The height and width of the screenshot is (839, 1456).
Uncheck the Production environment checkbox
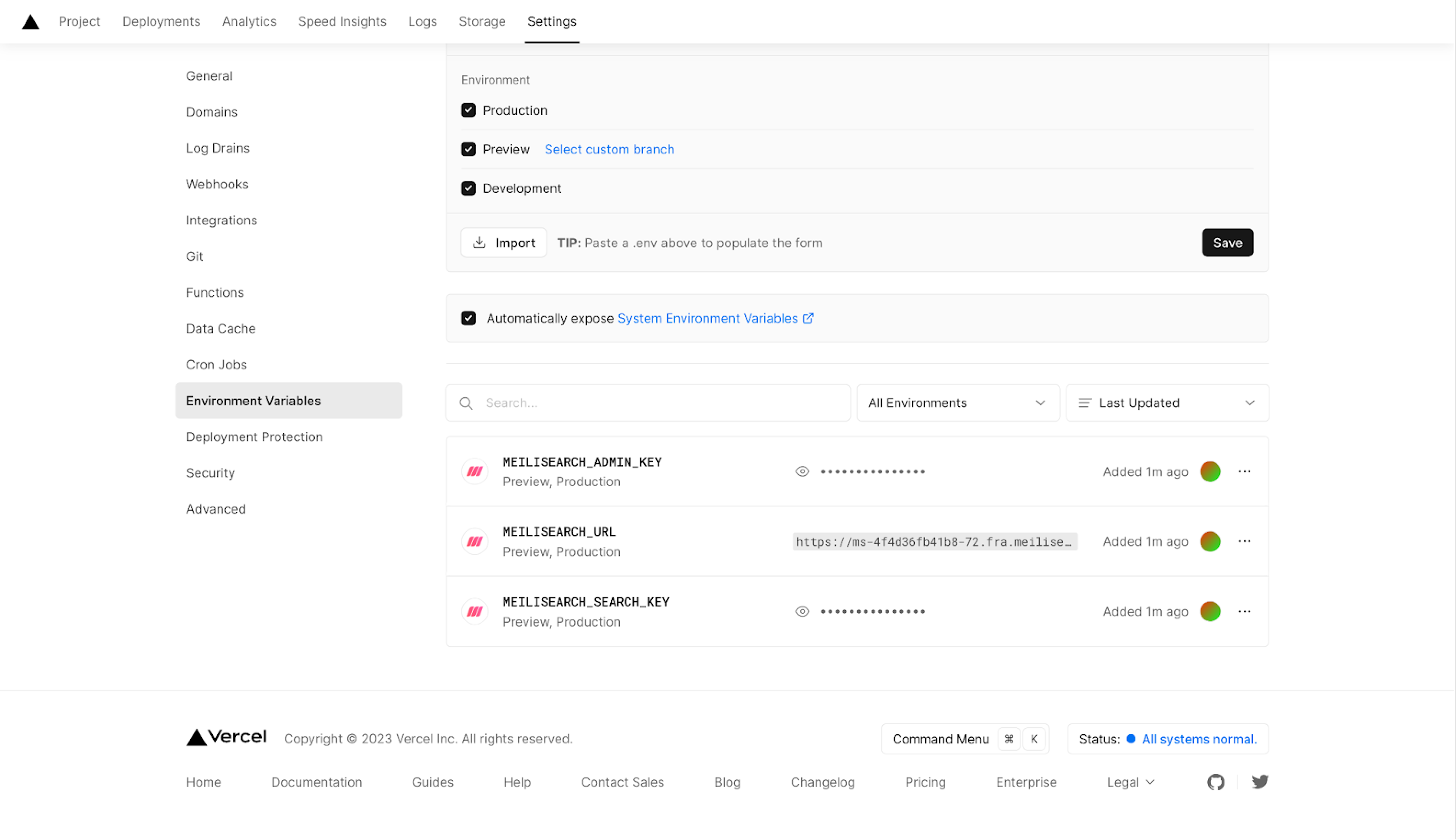[x=468, y=110]
